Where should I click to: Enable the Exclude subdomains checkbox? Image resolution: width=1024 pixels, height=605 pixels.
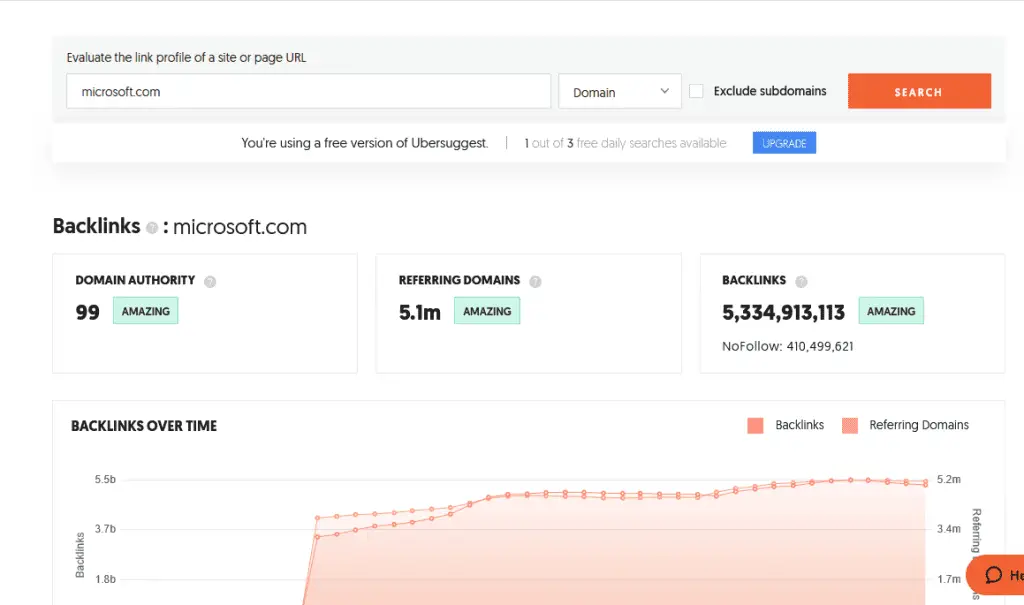click(696, 91)
